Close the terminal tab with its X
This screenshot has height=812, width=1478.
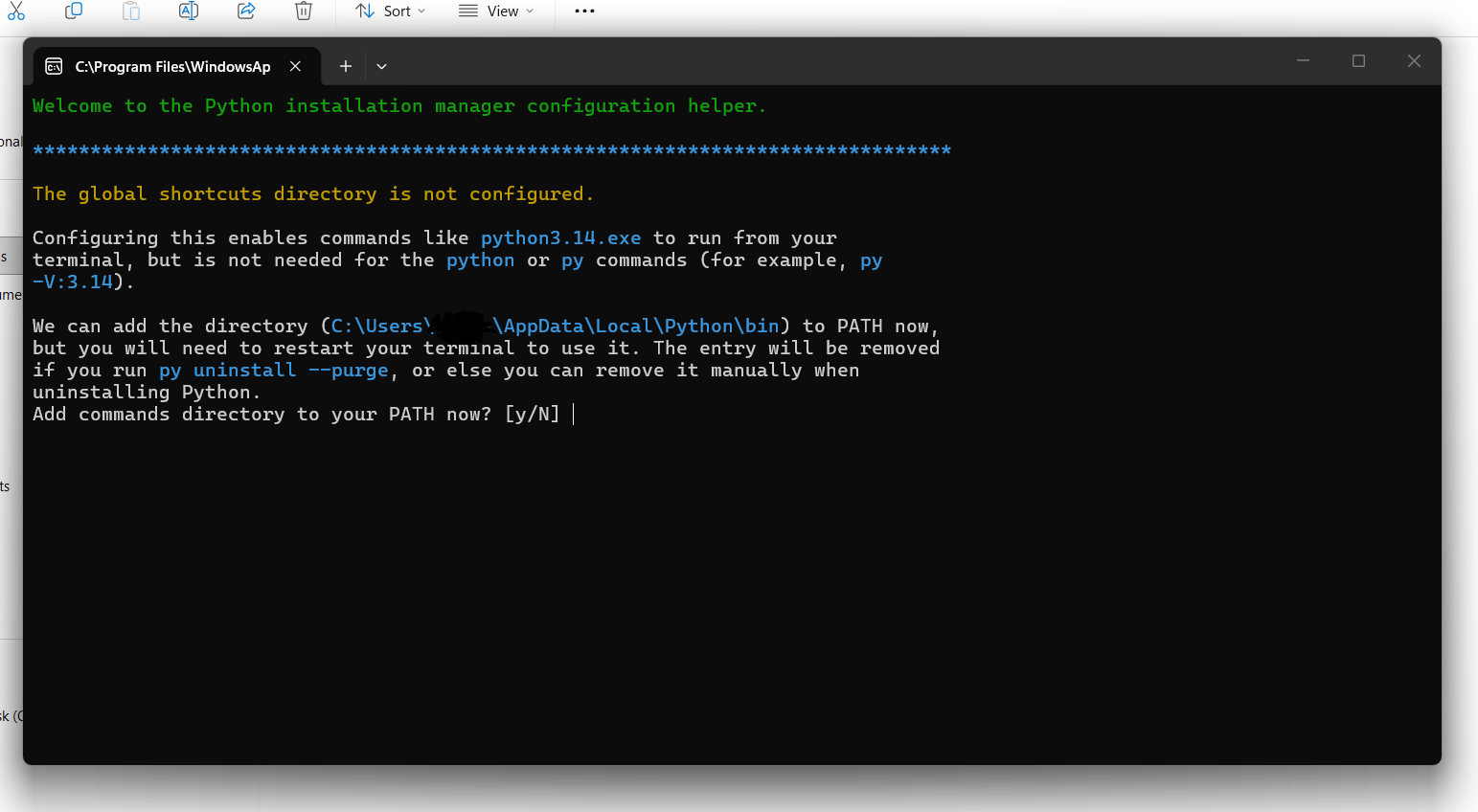point(295,66)
